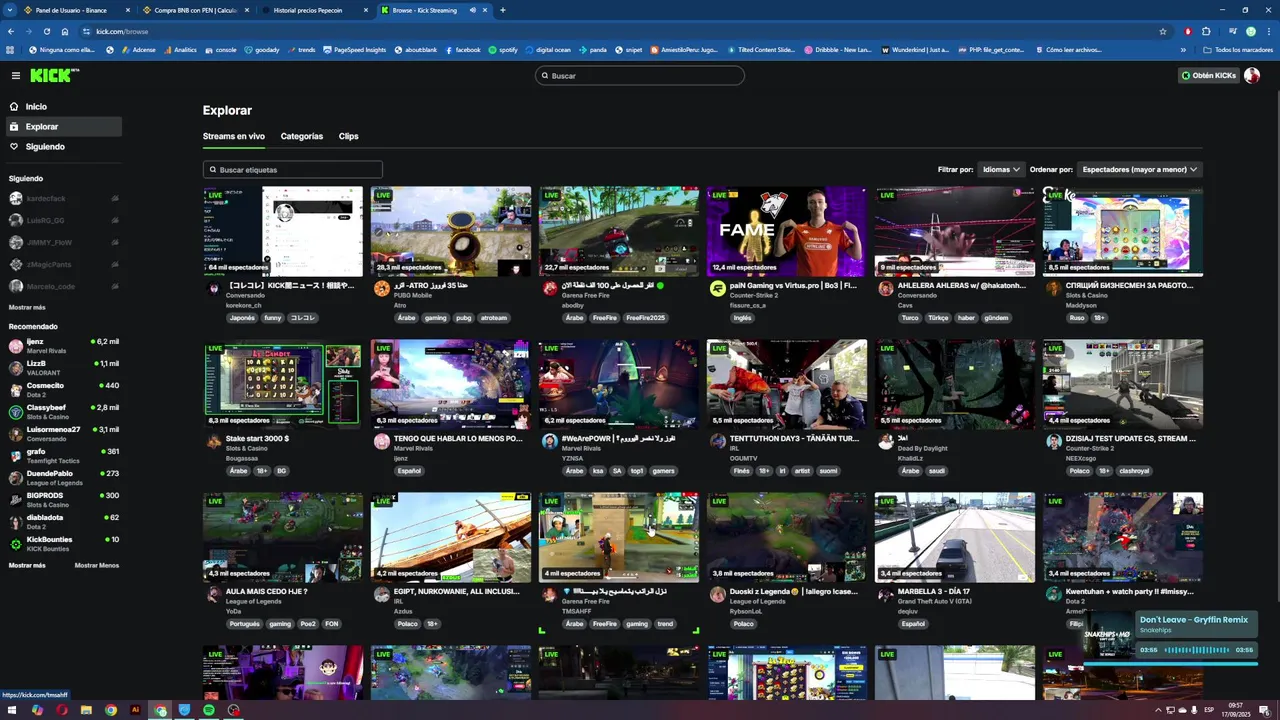Open recommended channel Classybeef avatar
The image size is (1280, 720).
point(16,412)
